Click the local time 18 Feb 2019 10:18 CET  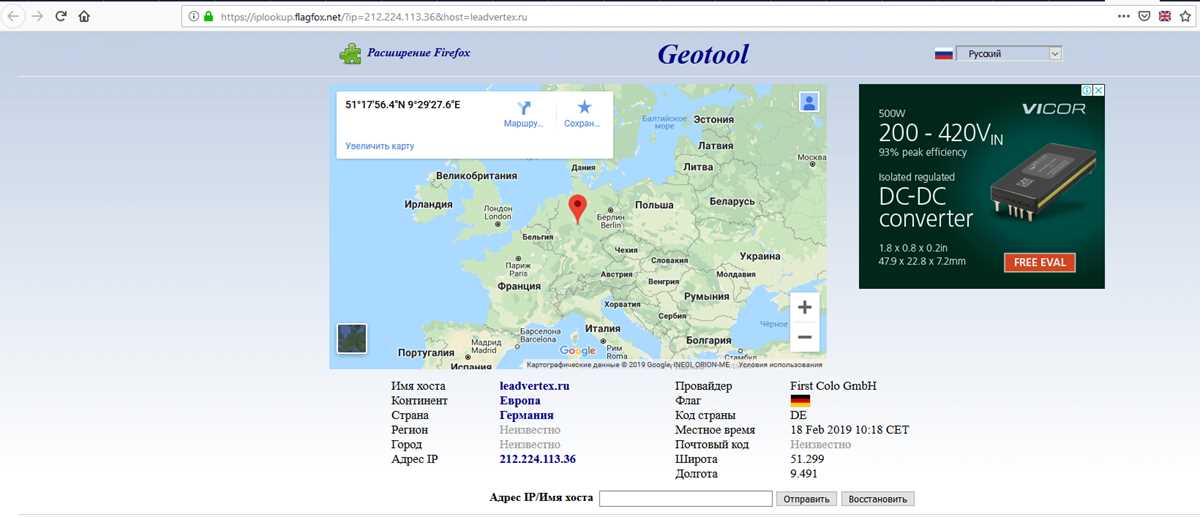[x=849, y=430]
